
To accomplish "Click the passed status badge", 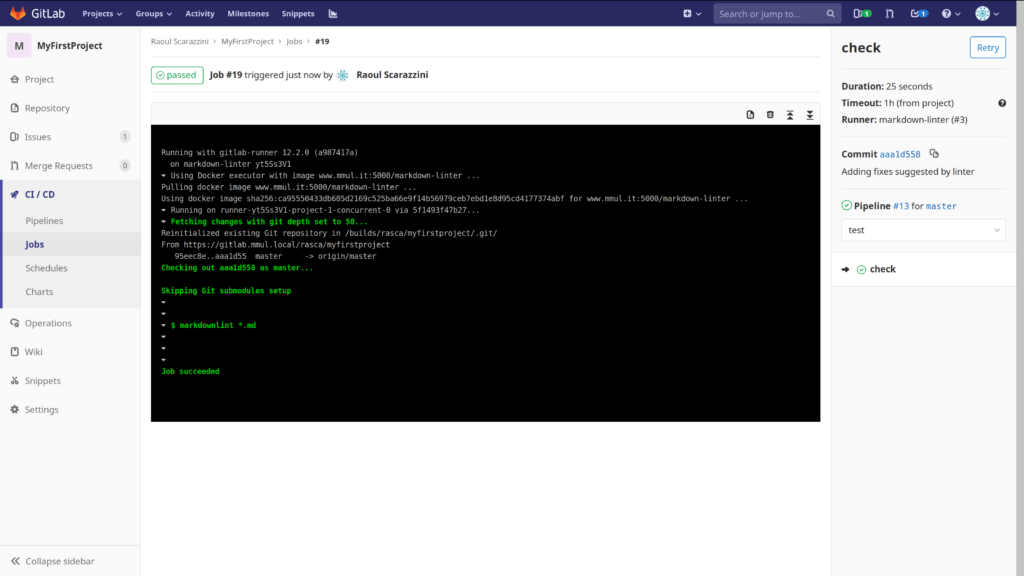I will click(177, 75).
